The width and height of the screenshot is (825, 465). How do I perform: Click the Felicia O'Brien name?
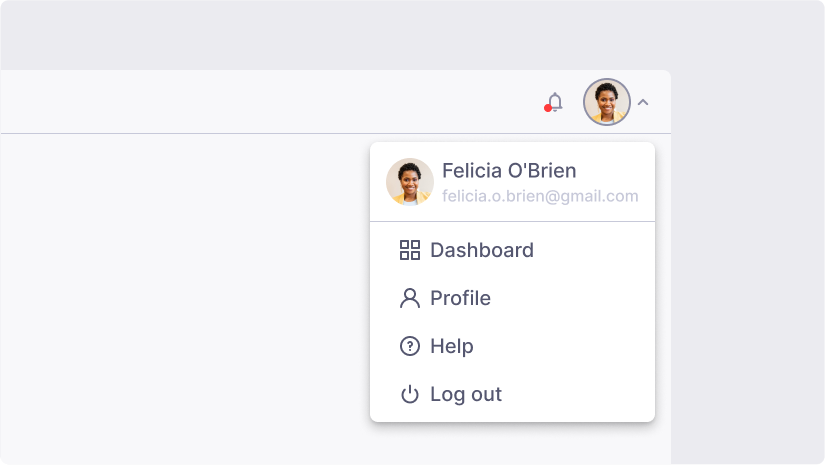[x=509, y=170]
